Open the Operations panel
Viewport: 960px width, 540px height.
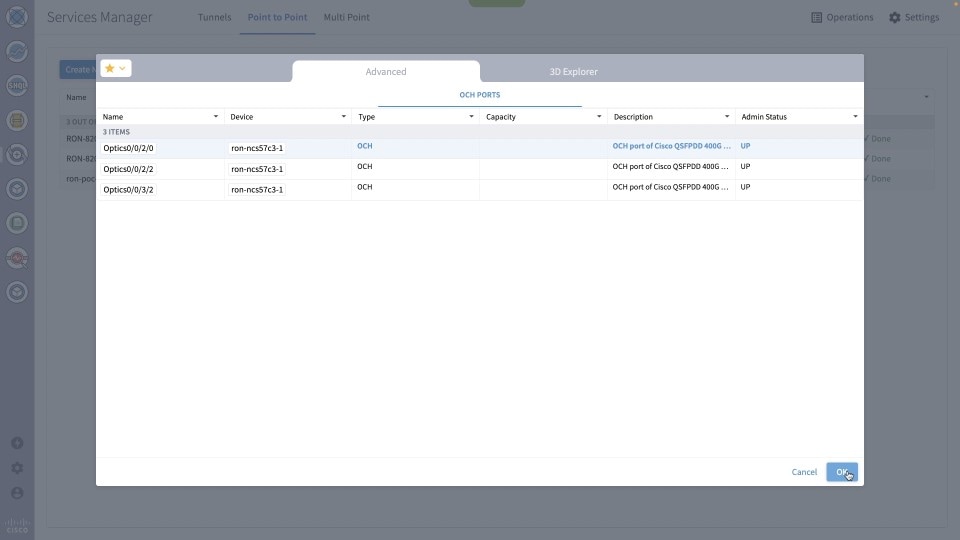(842, 17)
